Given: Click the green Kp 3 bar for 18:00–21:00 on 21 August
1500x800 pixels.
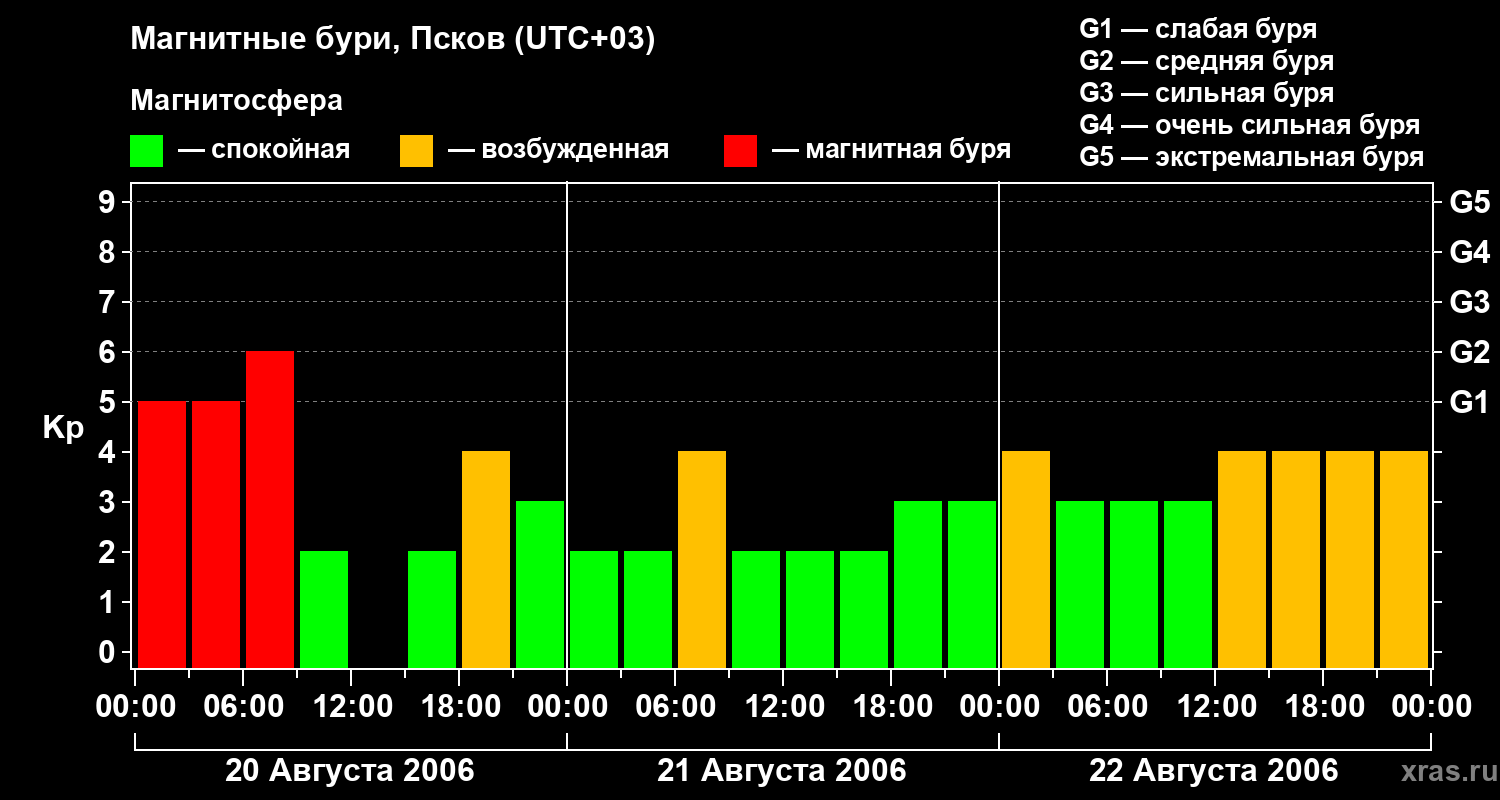Looking at the screenshot, I should point(918,585).
